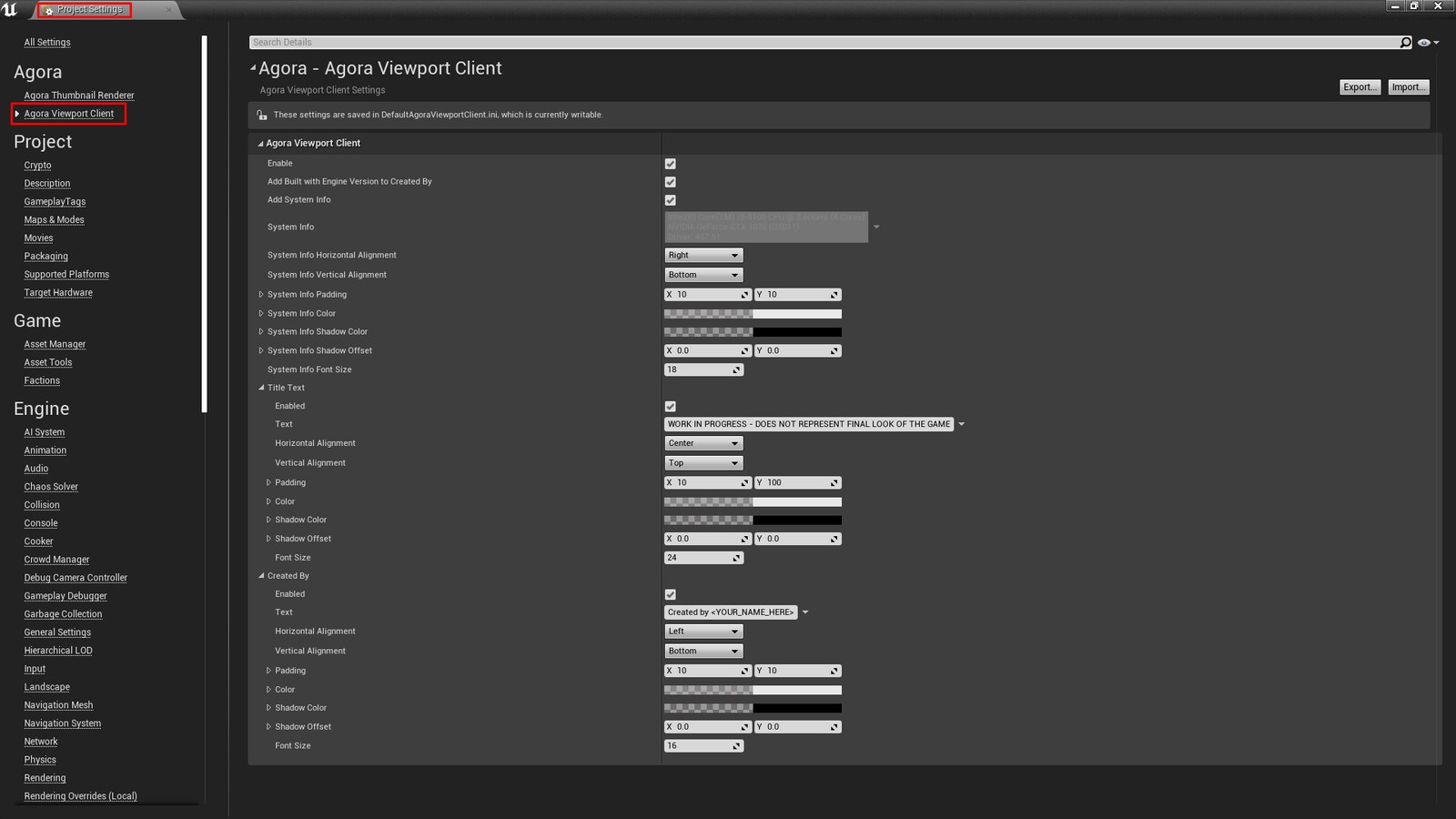
Task: Click the lock icon beside the settings saved message
Action: pyautogui.click(x=262, y=115)
